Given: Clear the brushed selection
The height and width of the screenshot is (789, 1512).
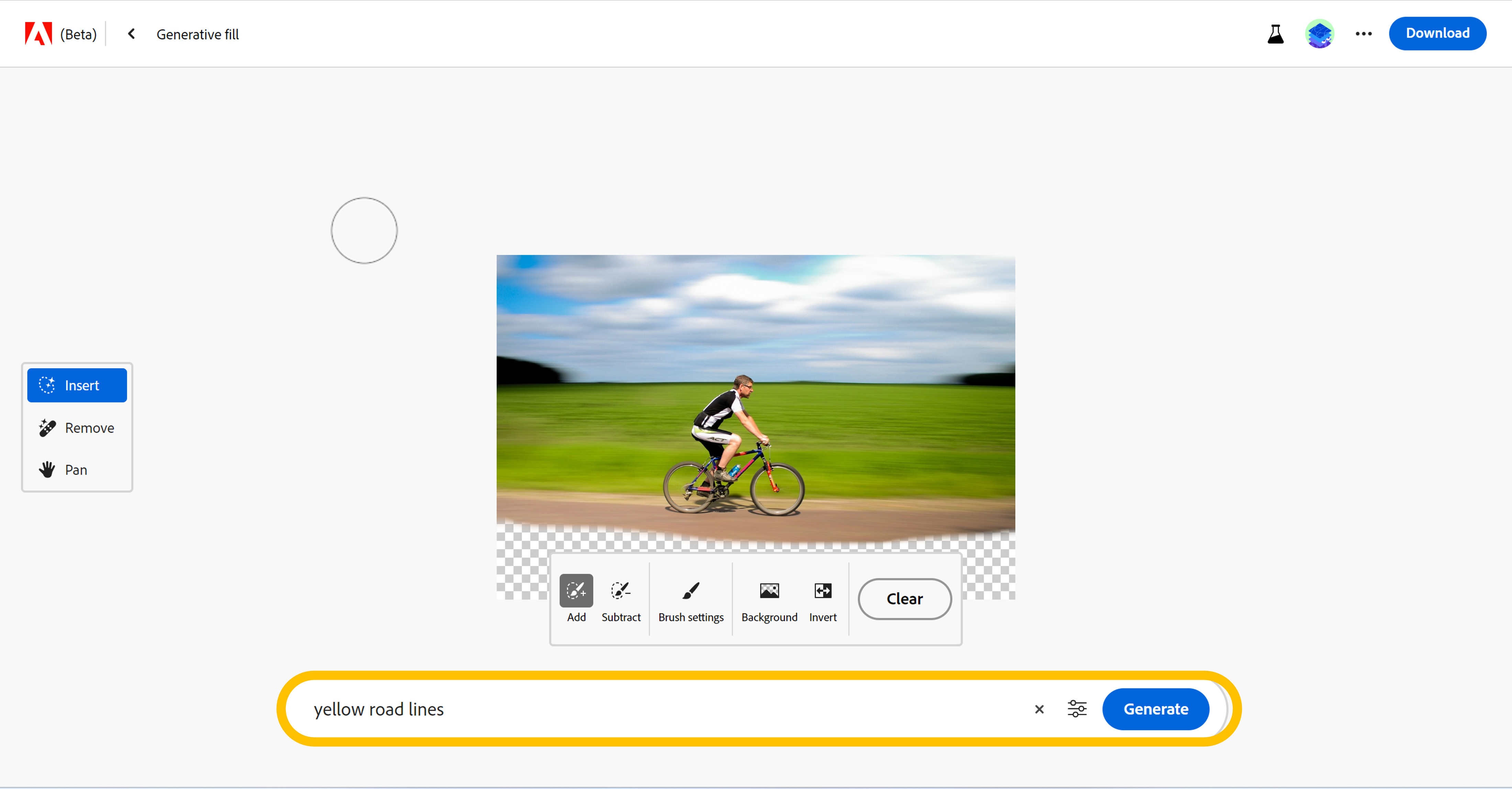Looking at the screenshot, I should [904, 599].
